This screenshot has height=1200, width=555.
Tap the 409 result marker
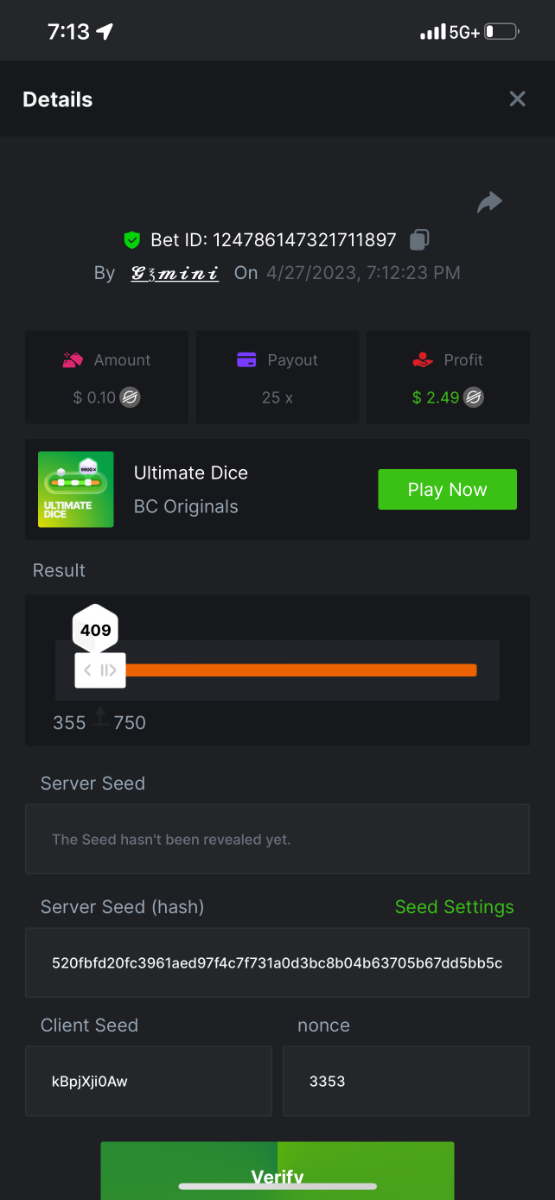(x=96, y=630)
